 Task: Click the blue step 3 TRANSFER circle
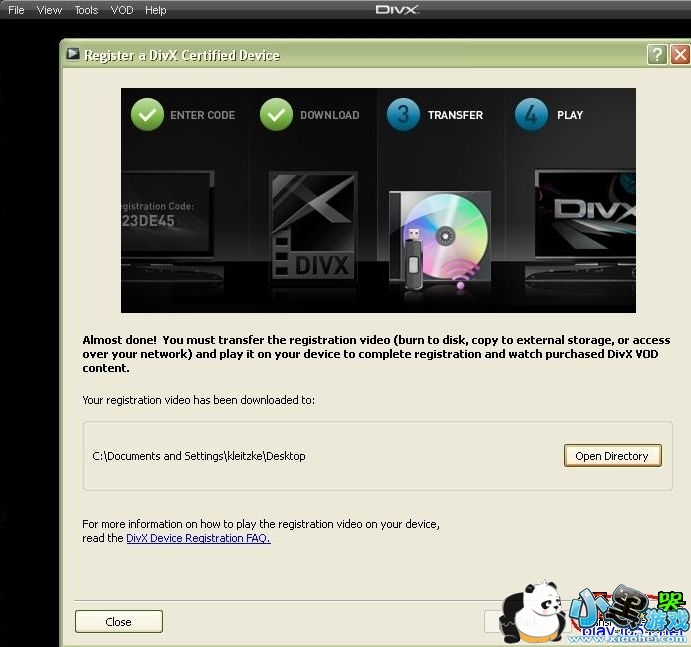tap(403, 115)
